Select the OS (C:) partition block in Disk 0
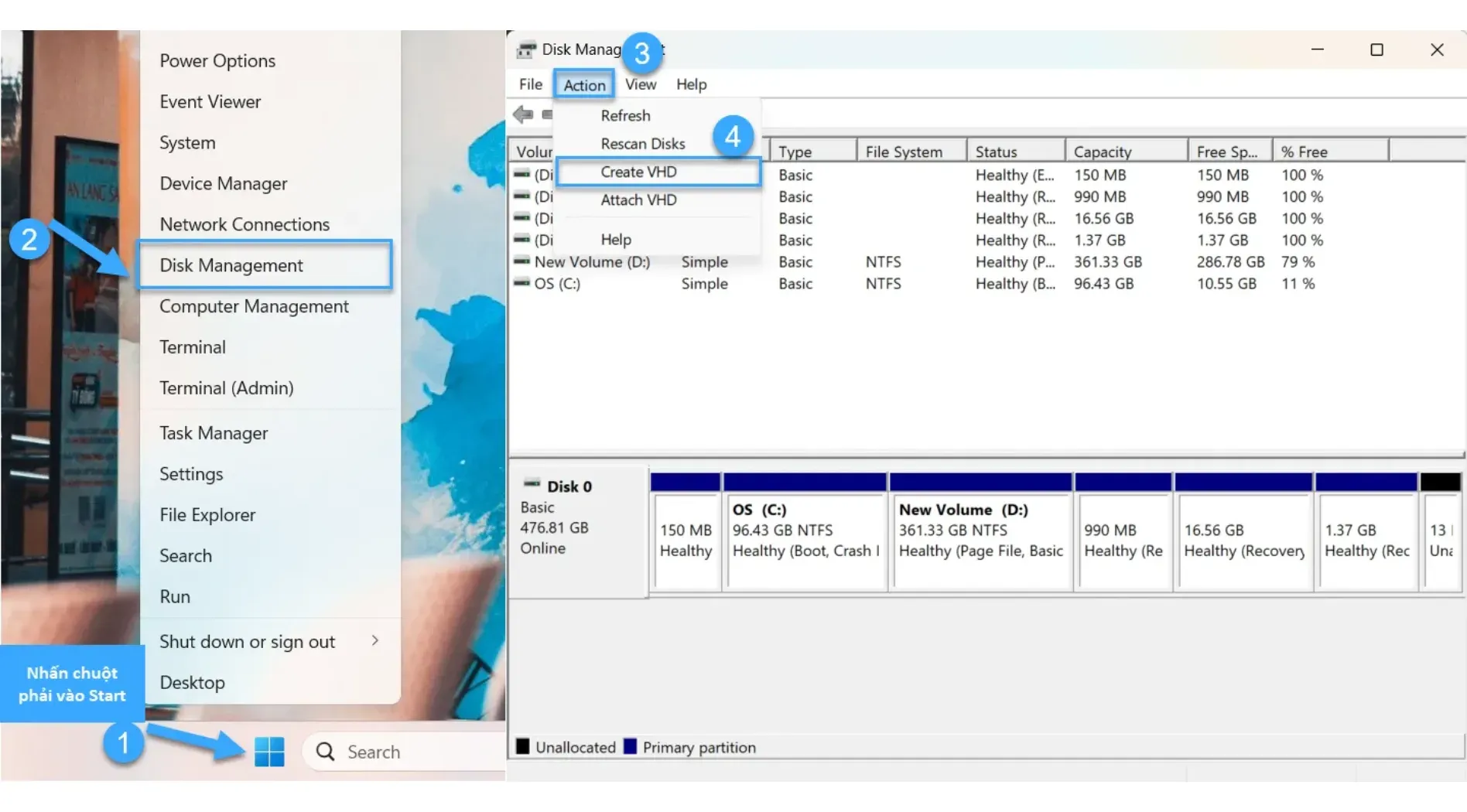The width and height of the screenshot is (1467, 812). click(x=805, y=532)
